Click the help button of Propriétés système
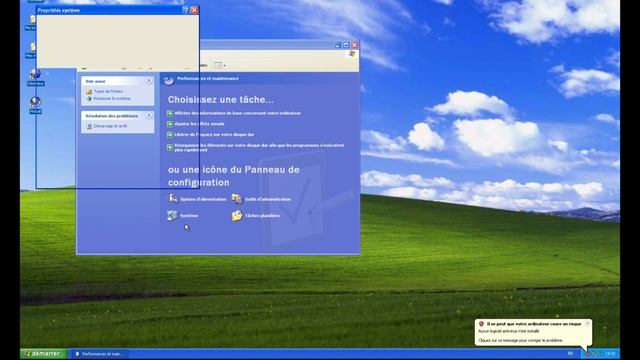 [185, 10]
